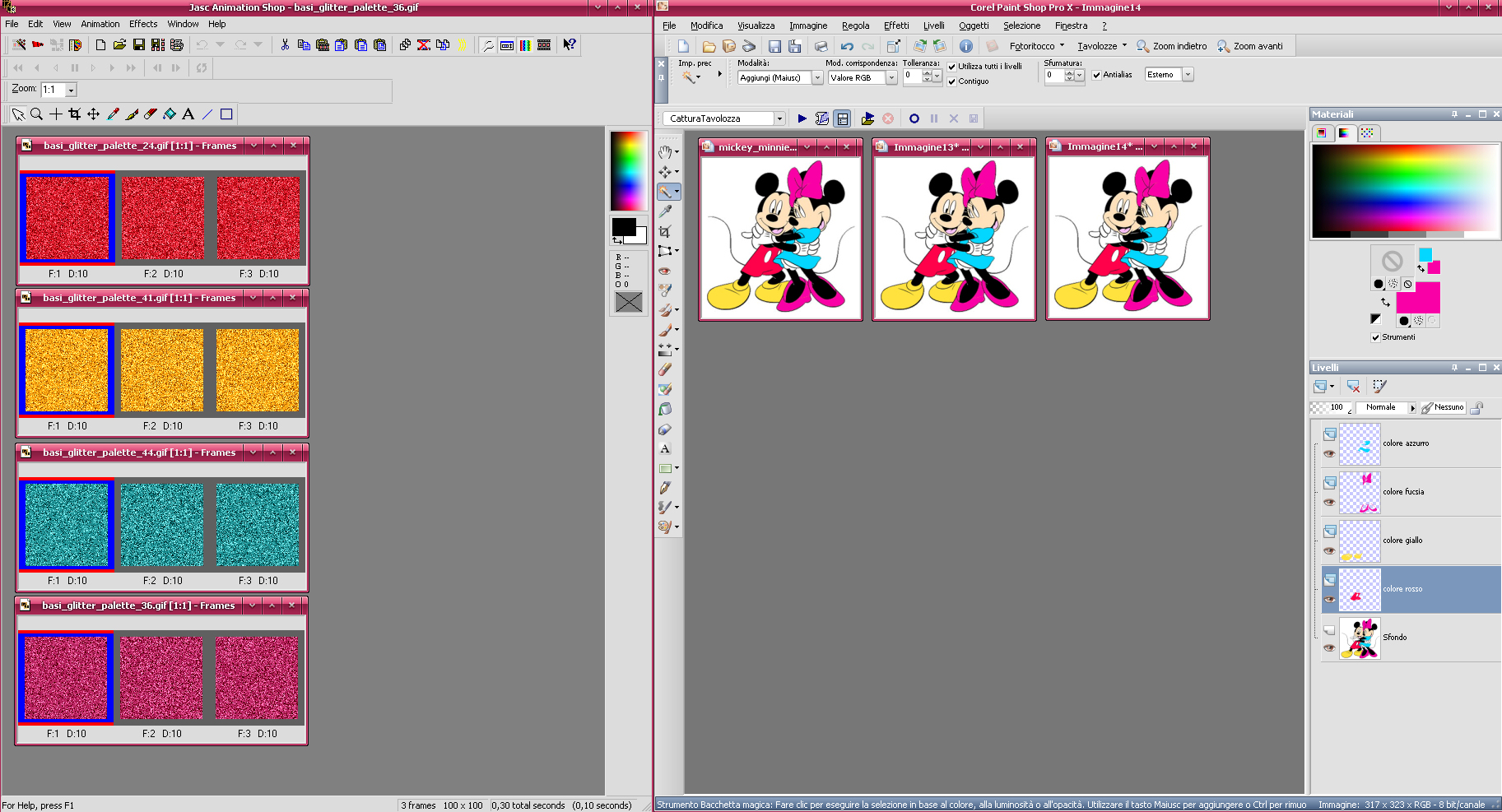Open 'Selezione' menu in Paint Shop Pro
The height and width of the screenshot is (812, 1502).
(x=1021, y=26)
